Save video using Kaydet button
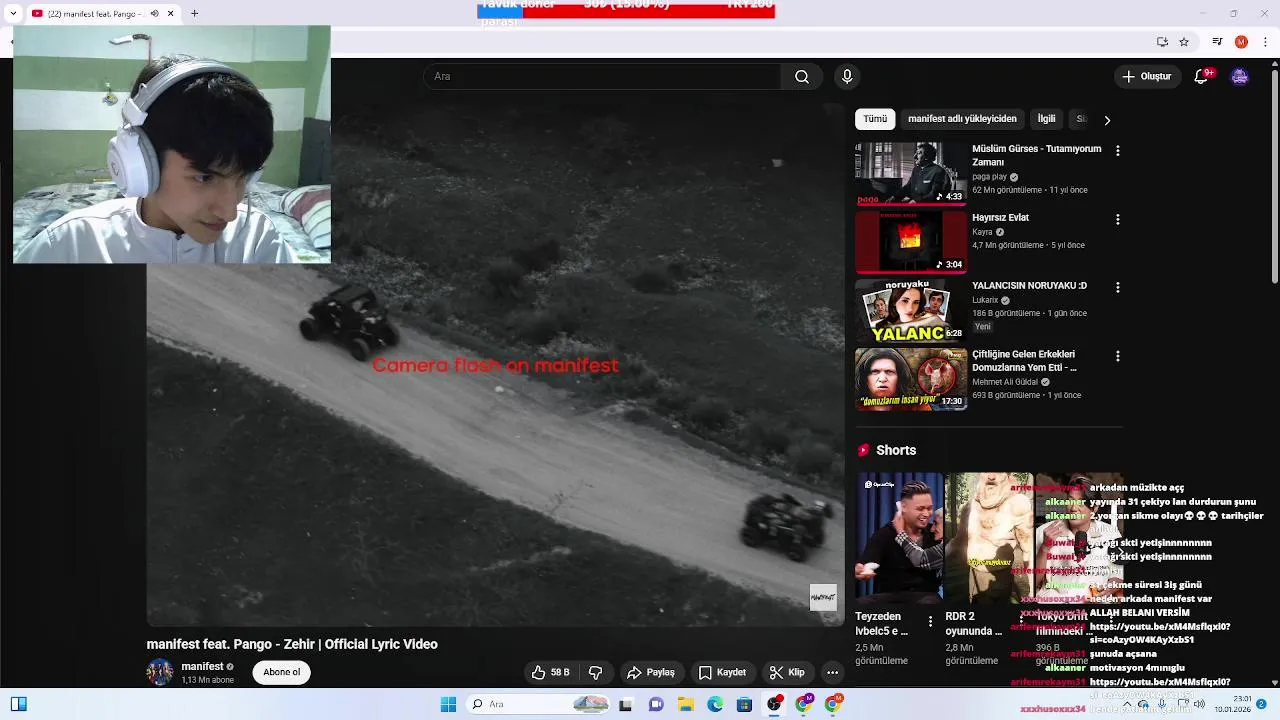The image size is (1280, 720). [722, 672]
